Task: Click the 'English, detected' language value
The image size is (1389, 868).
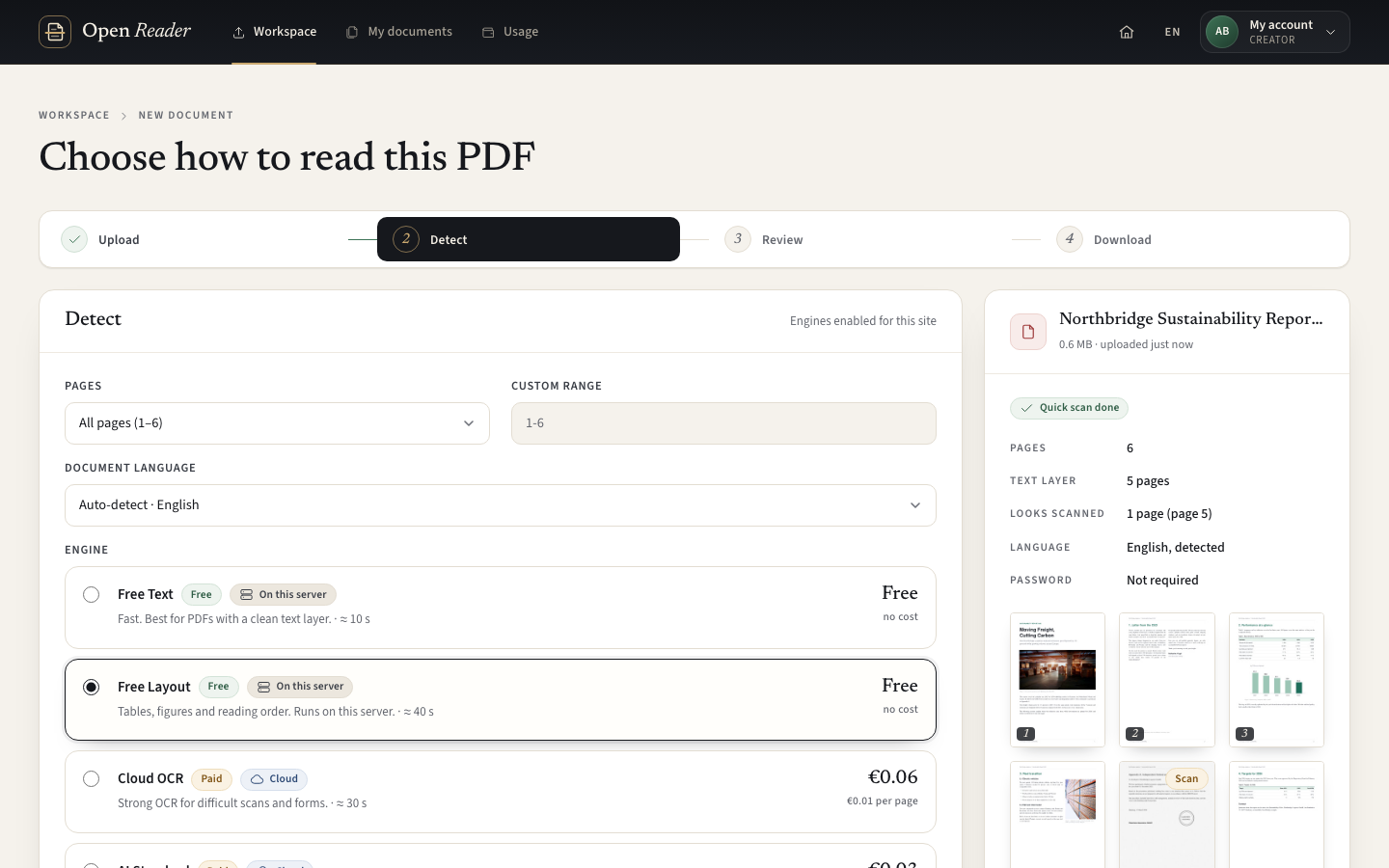Action: click(1176, 548)
